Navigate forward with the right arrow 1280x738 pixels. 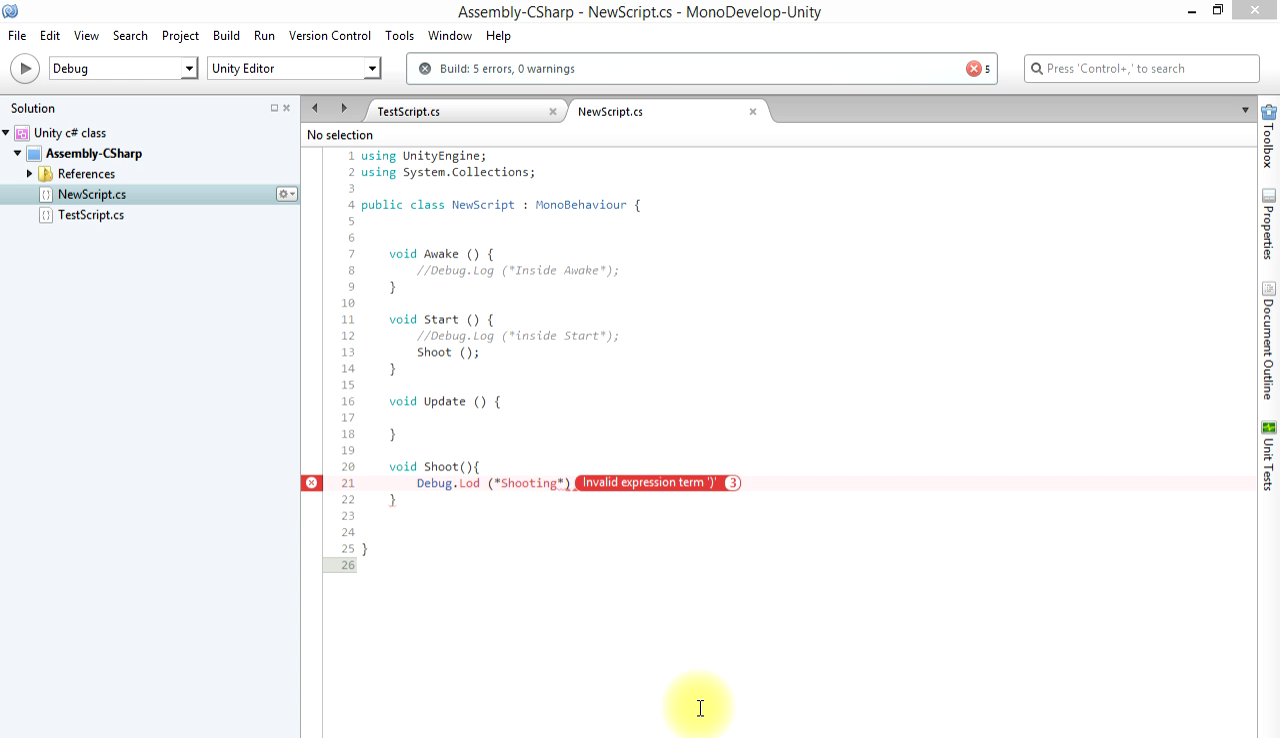point(344,108)
